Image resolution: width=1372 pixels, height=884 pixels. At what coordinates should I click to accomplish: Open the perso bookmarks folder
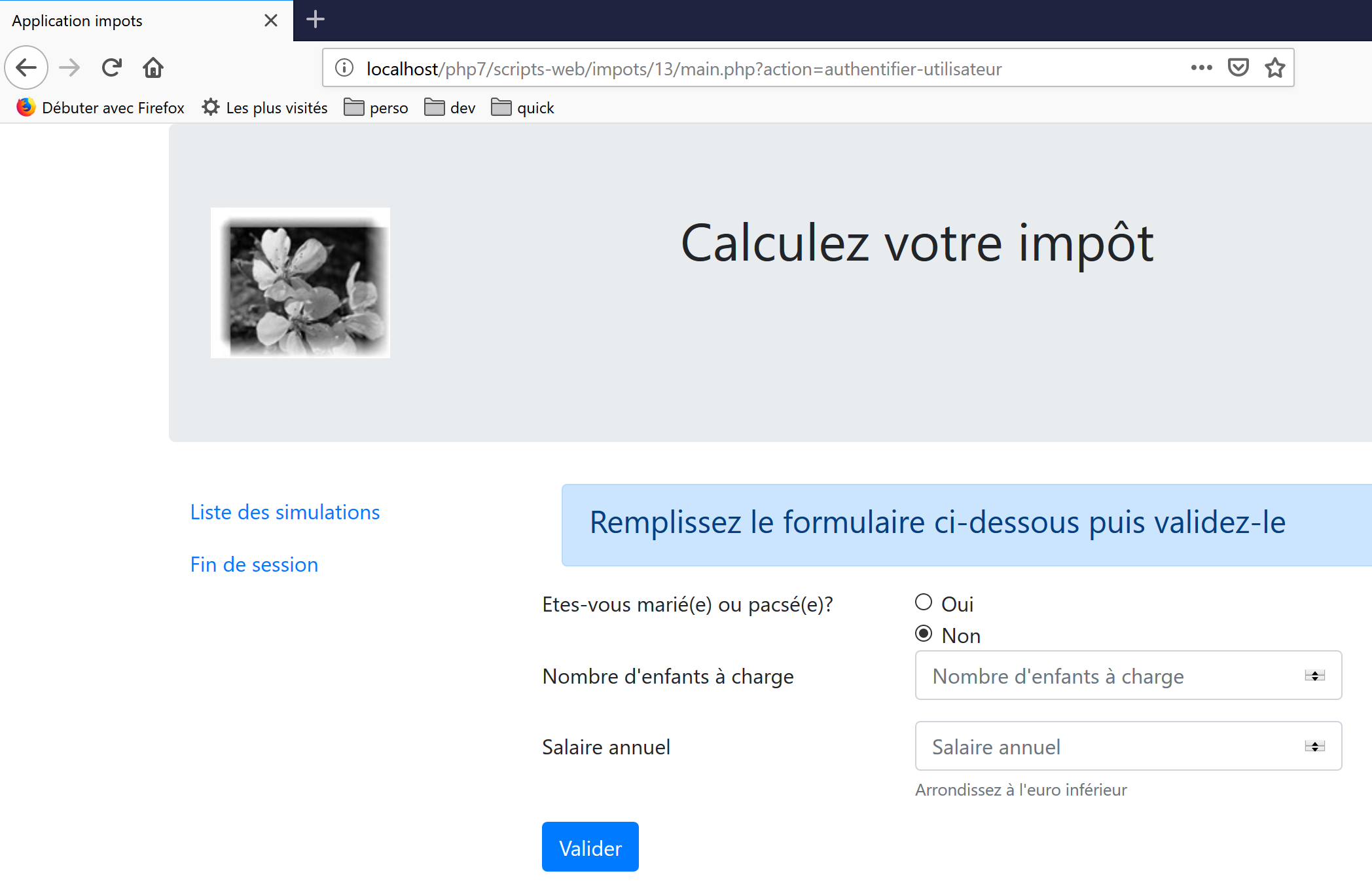376,107
